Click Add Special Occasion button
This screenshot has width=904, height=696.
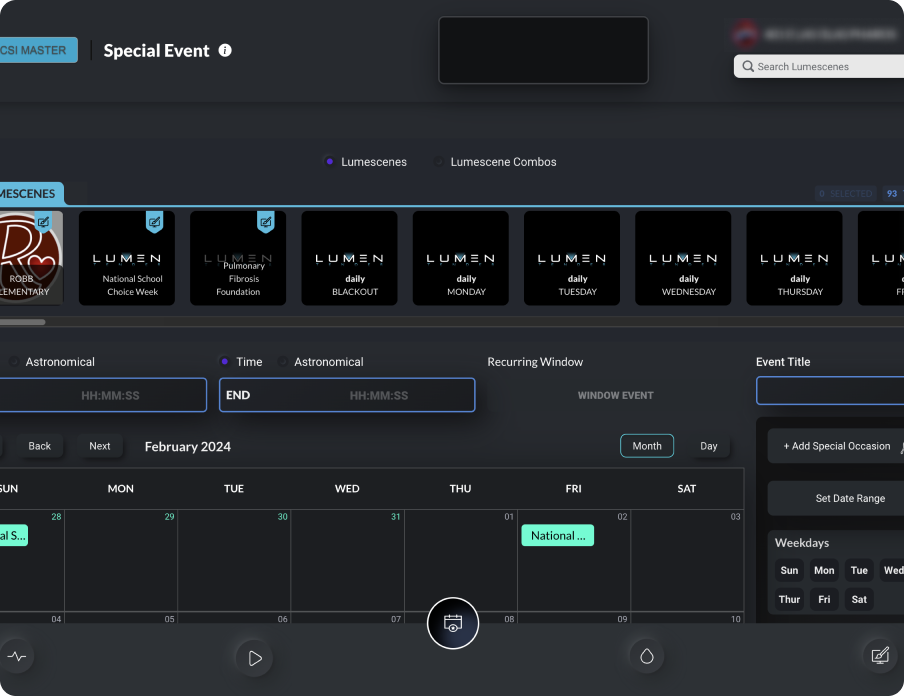coord(837,446)
